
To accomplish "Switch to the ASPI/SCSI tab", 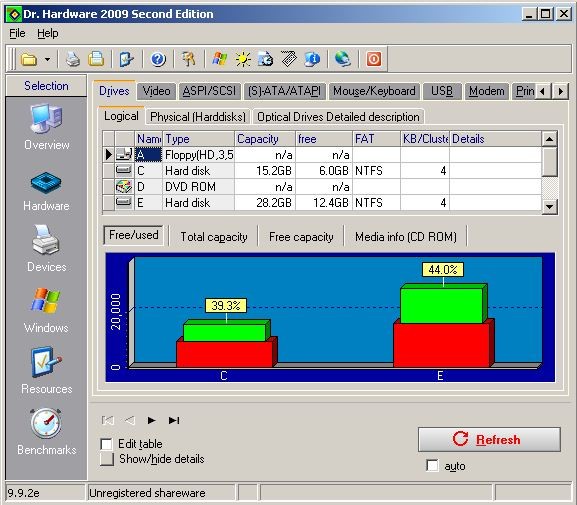I will coord(209,91).
